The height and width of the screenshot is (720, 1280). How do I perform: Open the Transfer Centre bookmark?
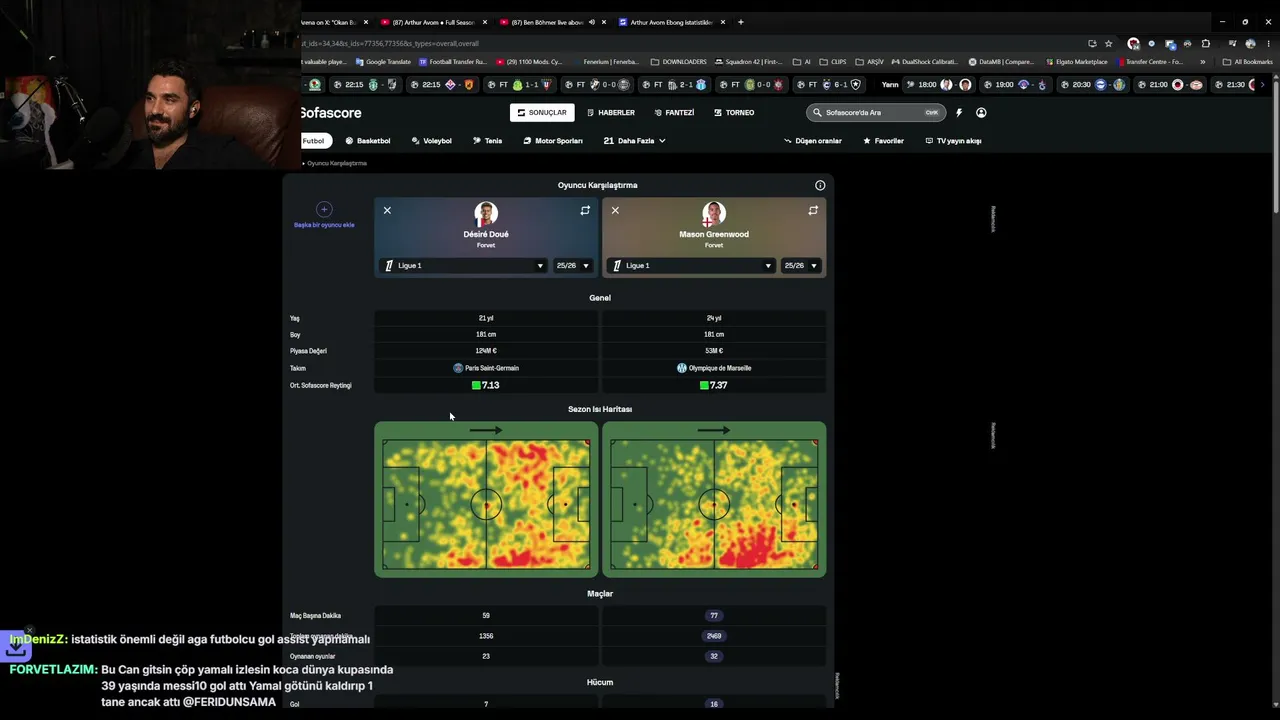click(x=1149, y=62)
